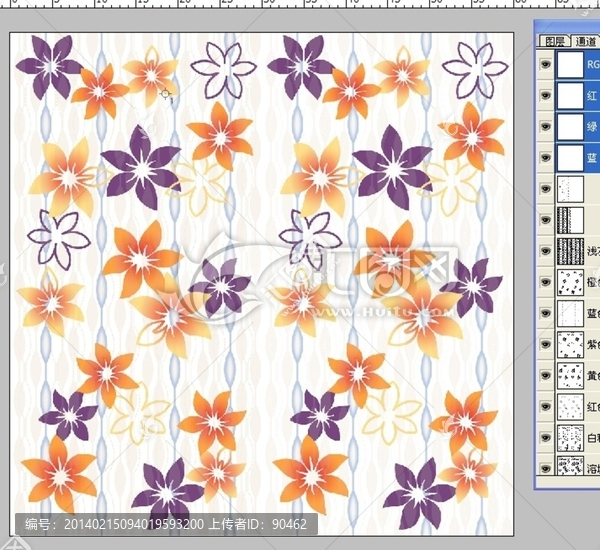
Task: Toggle eye of the 蓝色 spot channel
Action: click(x=546, y=313)
